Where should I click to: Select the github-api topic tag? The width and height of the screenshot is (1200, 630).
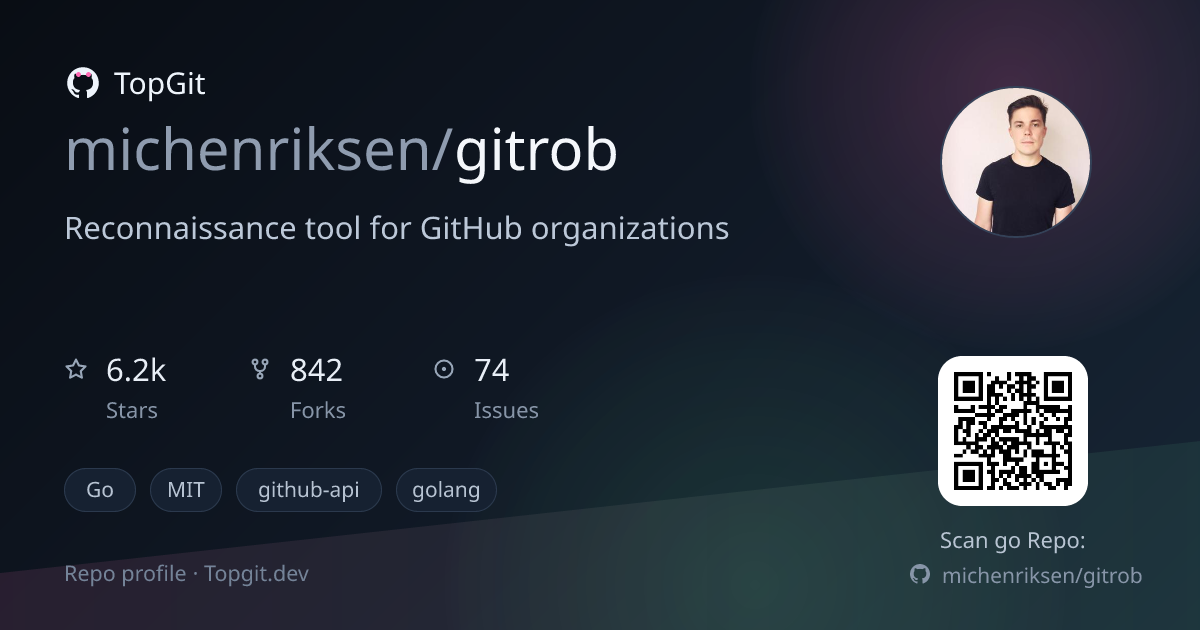click(309, 490)
